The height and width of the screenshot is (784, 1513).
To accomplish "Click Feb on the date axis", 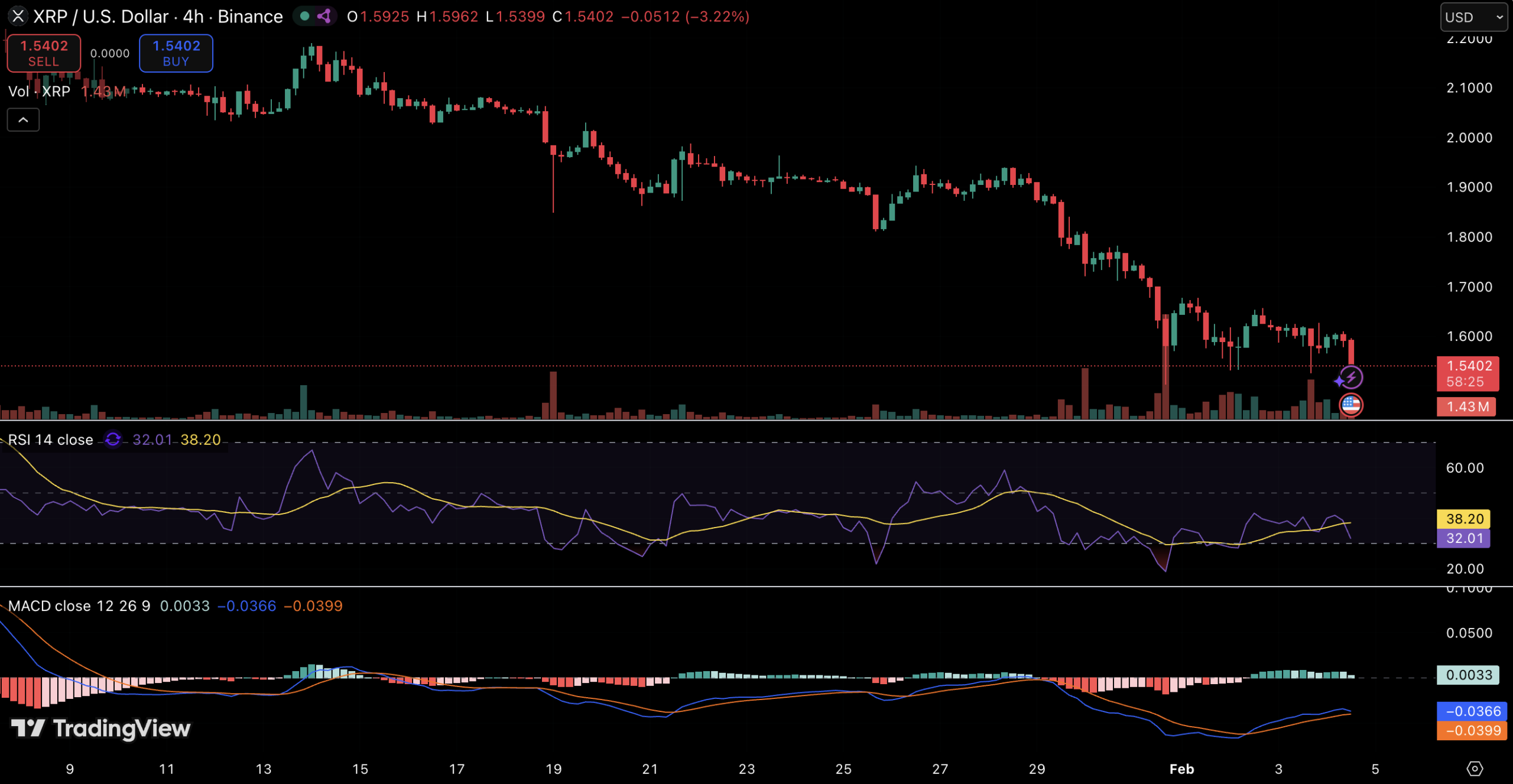I will tap(1182, 769).
